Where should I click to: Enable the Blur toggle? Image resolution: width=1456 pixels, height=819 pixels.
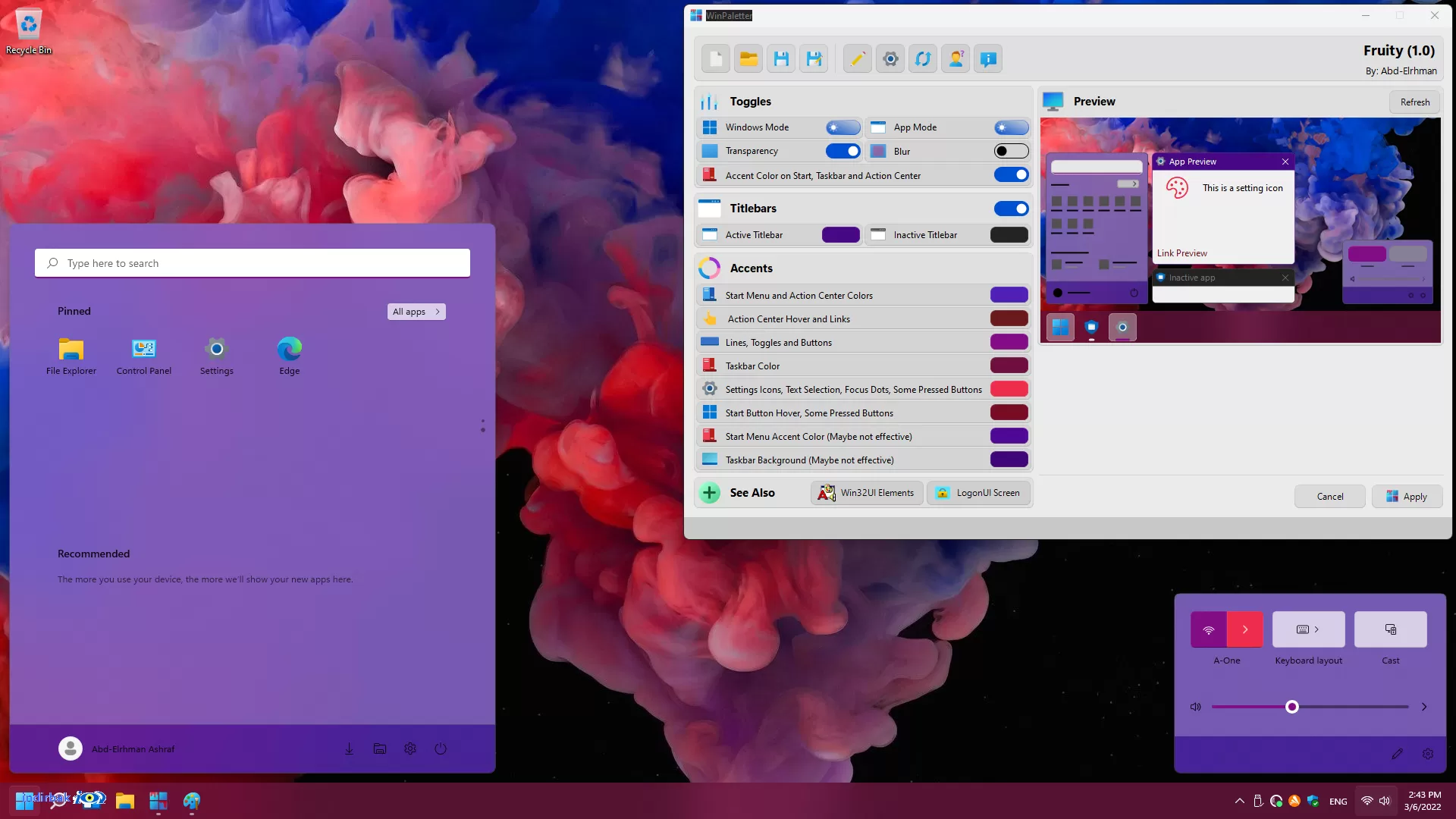1011,151
